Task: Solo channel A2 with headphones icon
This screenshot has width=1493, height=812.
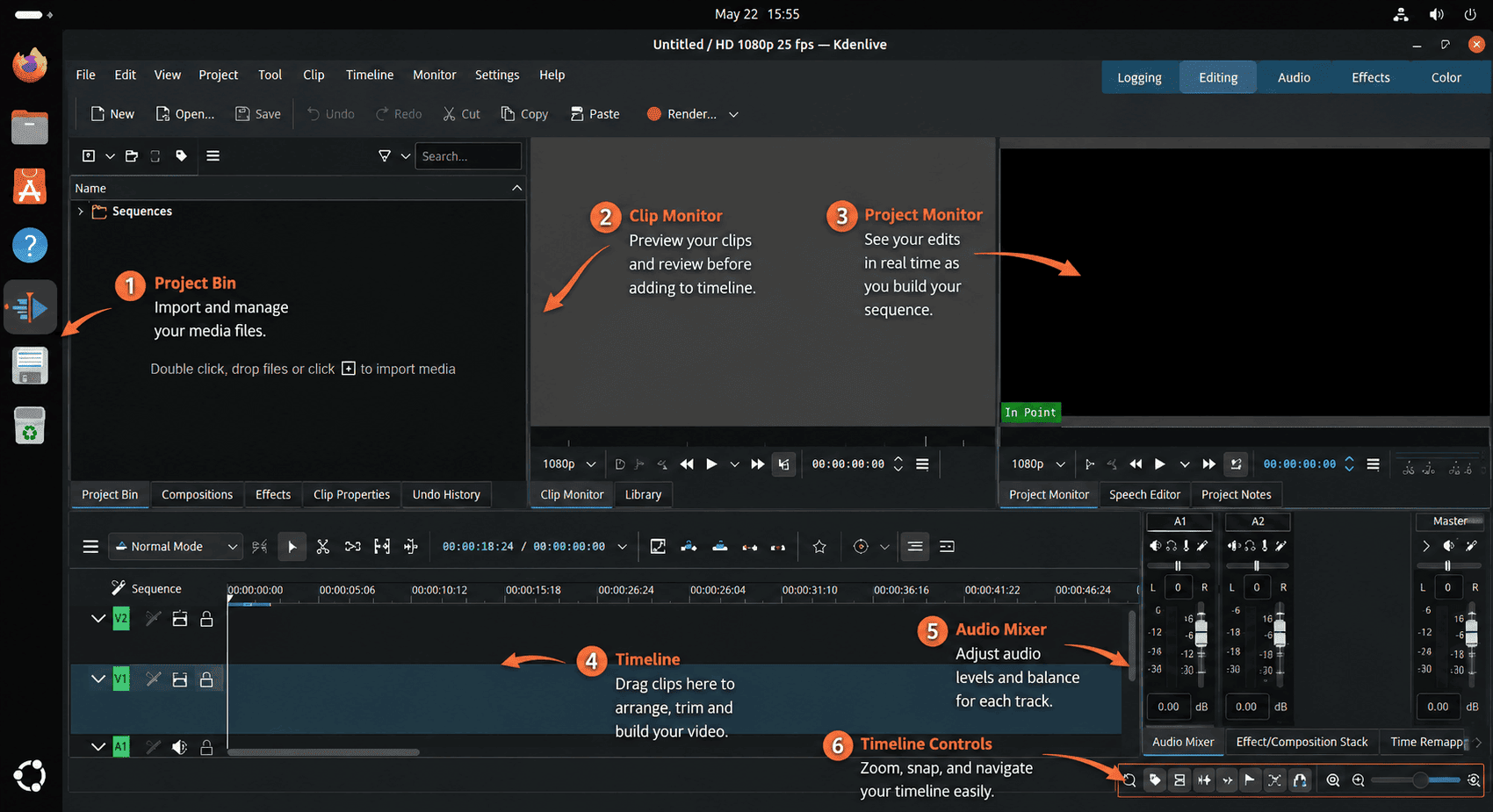Action: (1249, 546)
